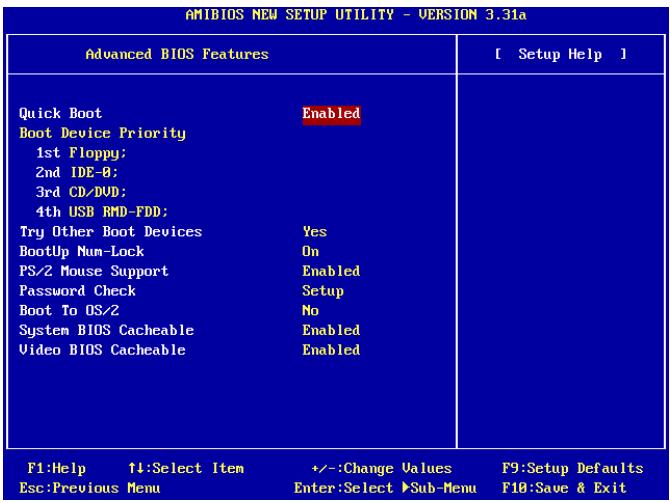Click the F9:Setup Defaults hint

click(573, 469)
